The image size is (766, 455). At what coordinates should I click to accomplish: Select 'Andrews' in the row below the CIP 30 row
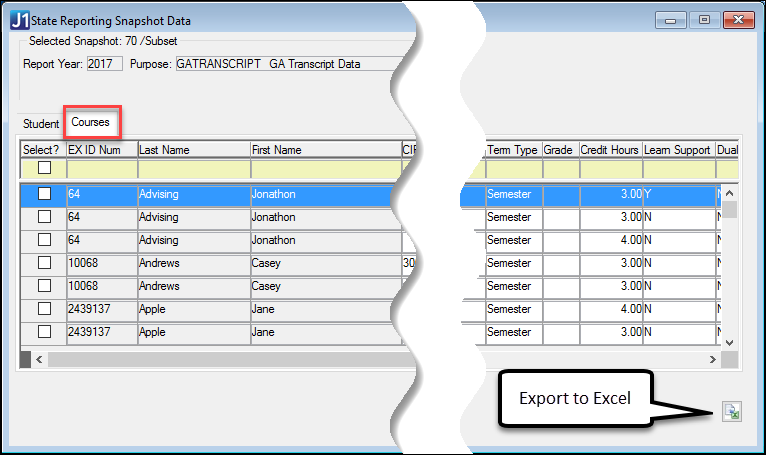click(194, 286)
